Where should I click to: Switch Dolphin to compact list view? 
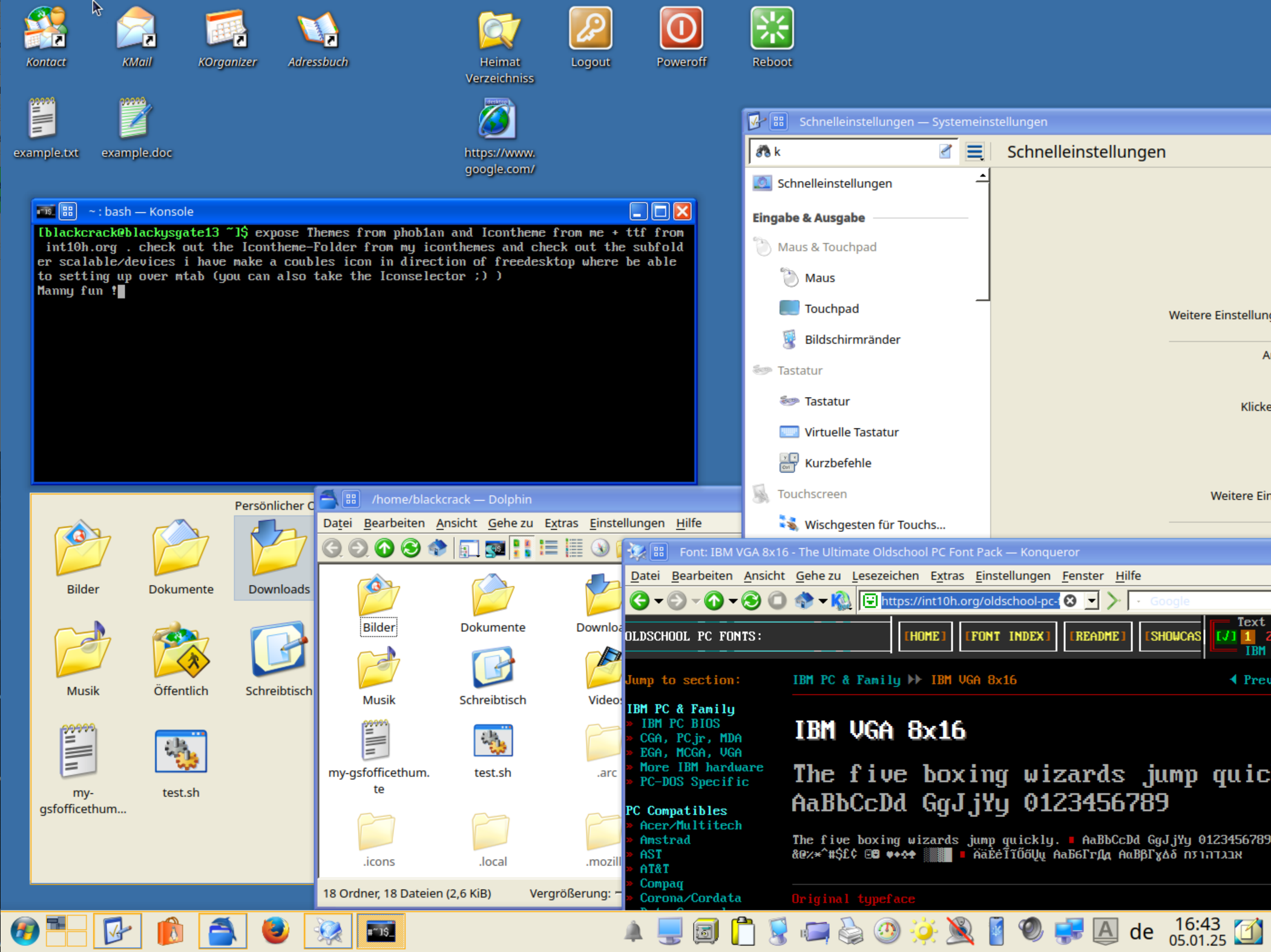click(x=548, y=549)
